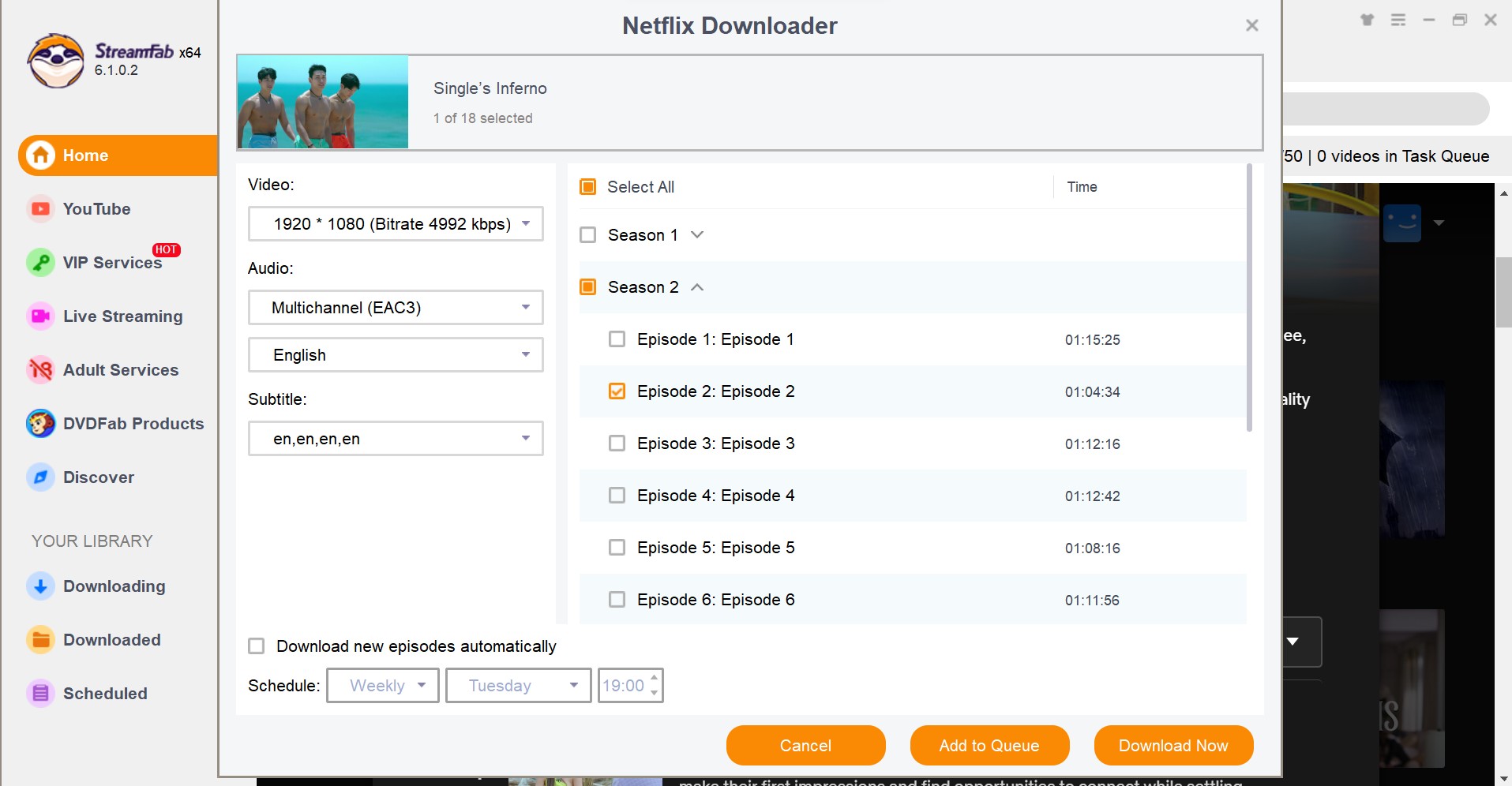Toggle the Select All checkbox
1512x786 pixels.
click(587, 187)
